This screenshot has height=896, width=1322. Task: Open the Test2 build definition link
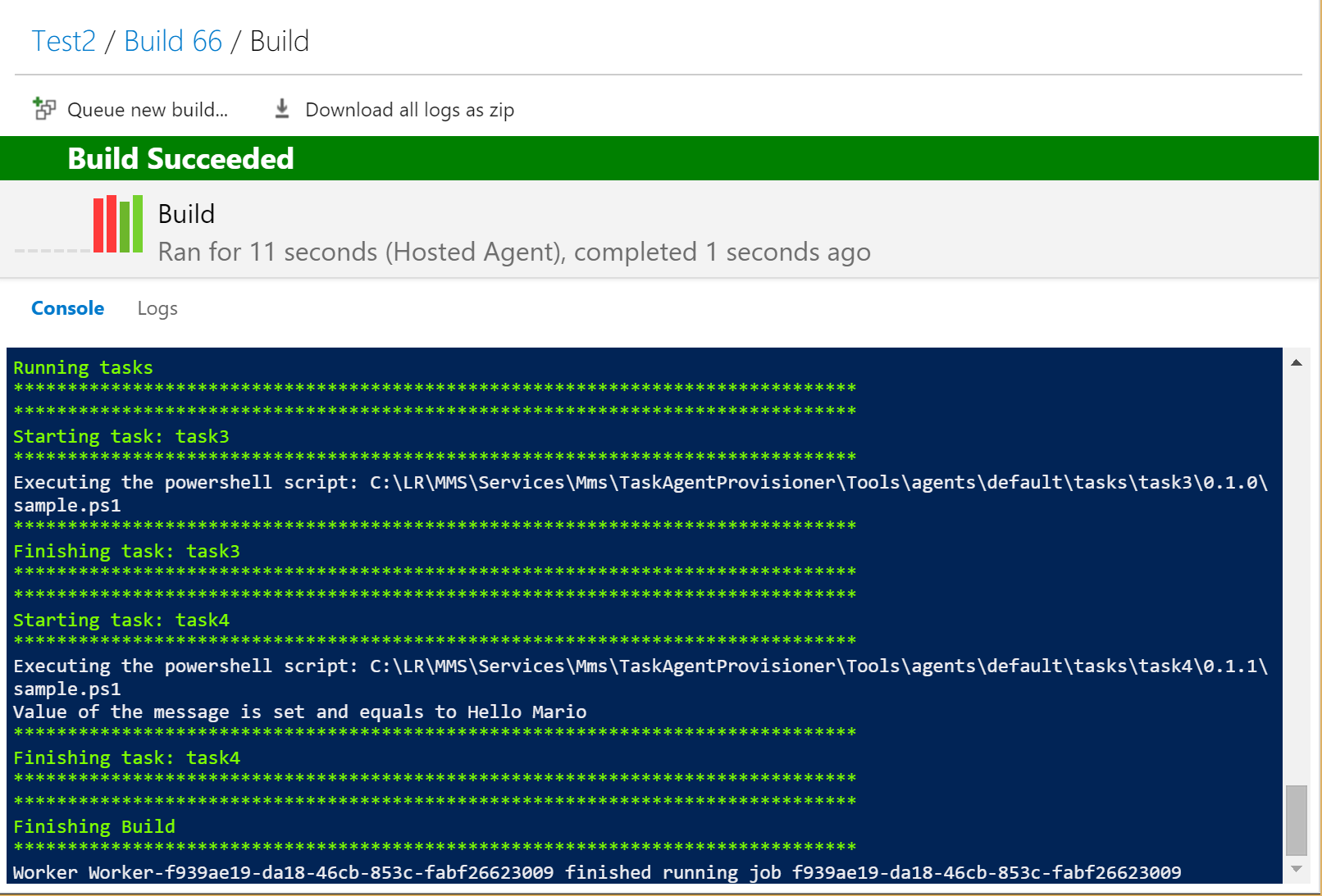tap(63, 40)
